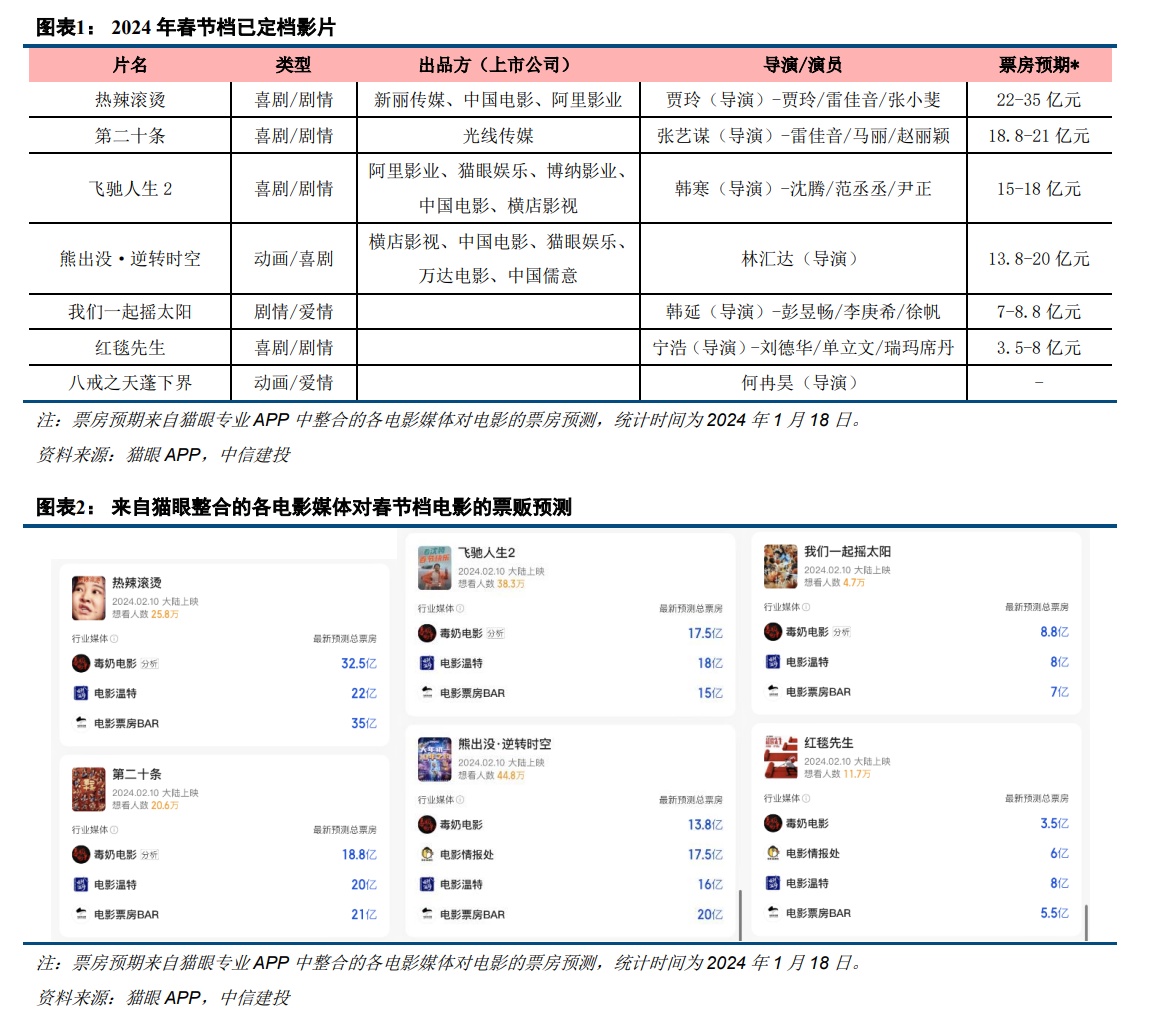Open the 热辣滚烫 movie poster thumbnail
Screen dimensions: 1153x1021
88,598
